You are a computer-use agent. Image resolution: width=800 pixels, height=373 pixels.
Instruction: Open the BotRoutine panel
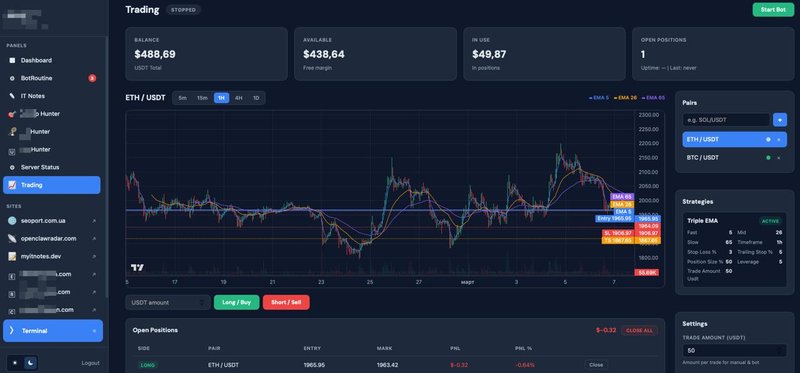52,78
